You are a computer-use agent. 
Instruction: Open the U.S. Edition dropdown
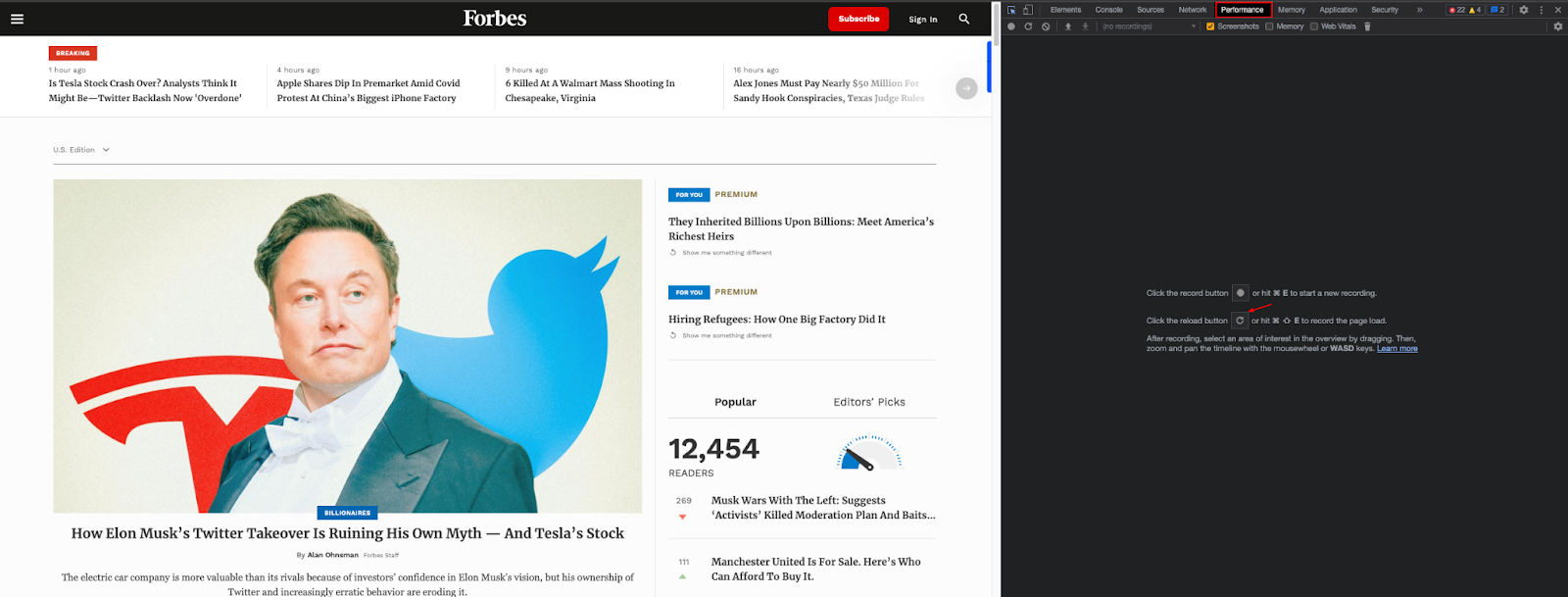(81, 150)
